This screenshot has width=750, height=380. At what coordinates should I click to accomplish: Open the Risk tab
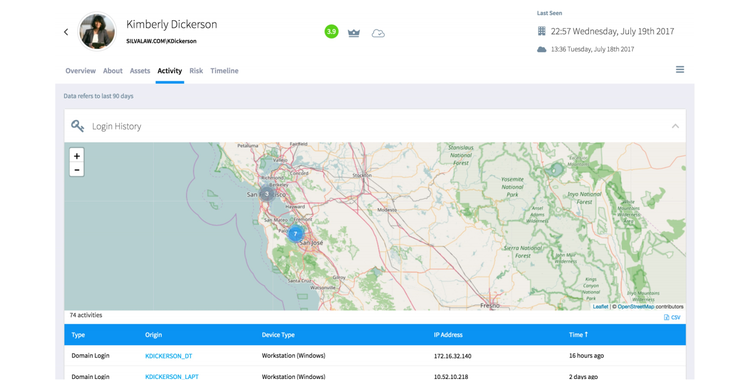pyautogui.click(x=196, y=71)
